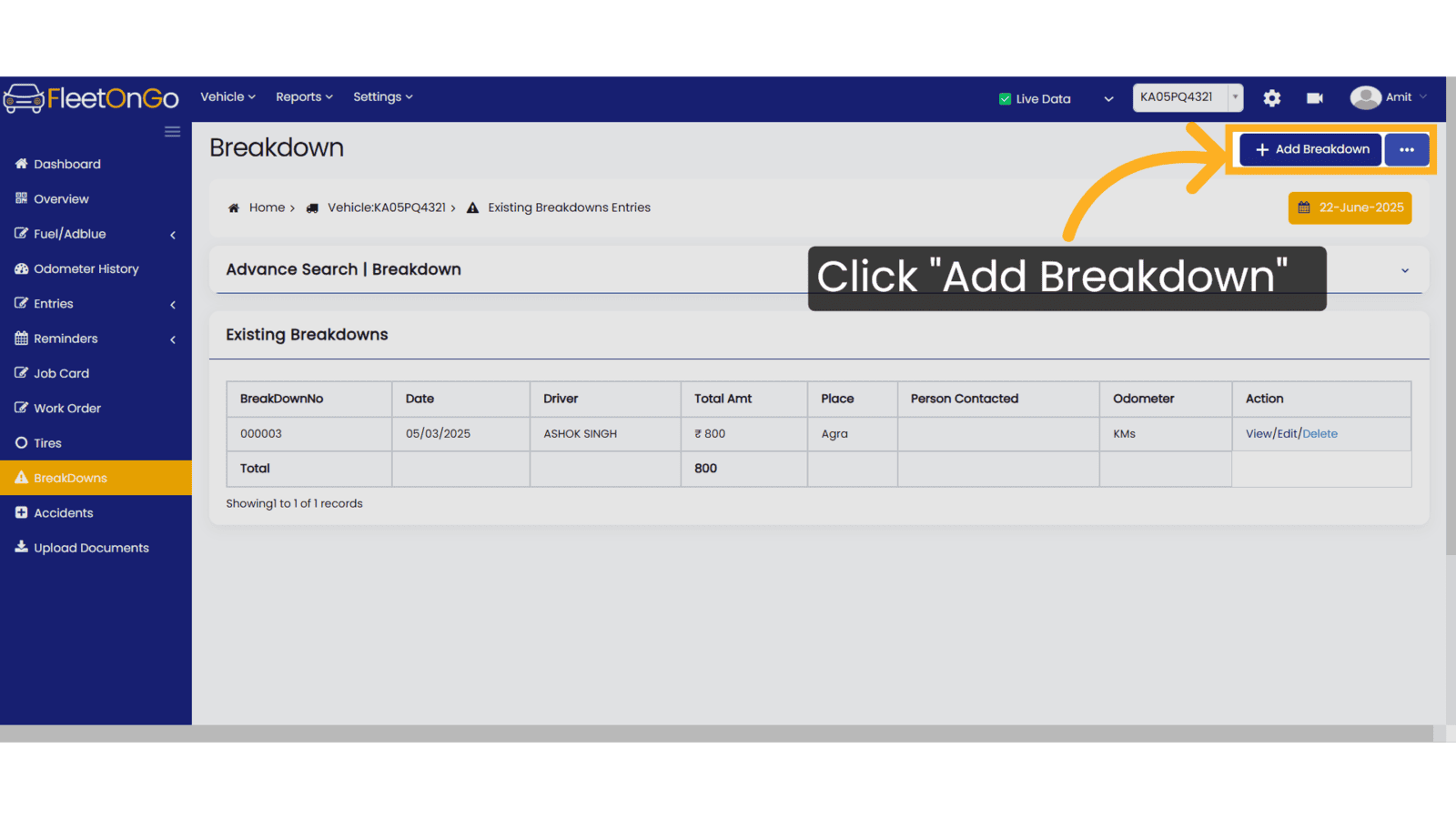Screen dimensions: 1456x819
Task: Click the Date column header
Action: click(461, 399)
